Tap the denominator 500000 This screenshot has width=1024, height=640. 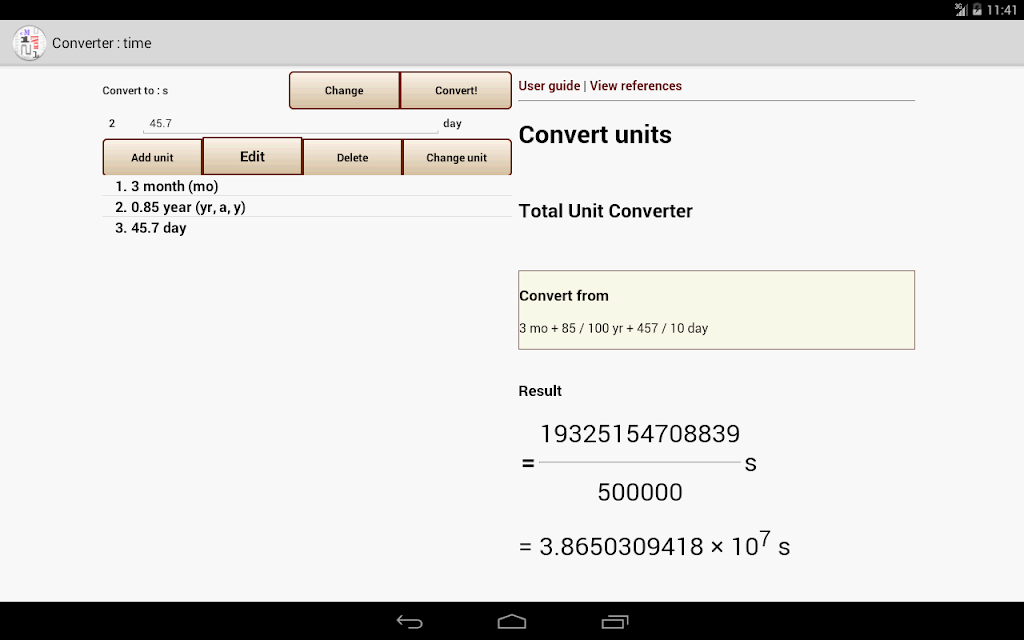640,492
